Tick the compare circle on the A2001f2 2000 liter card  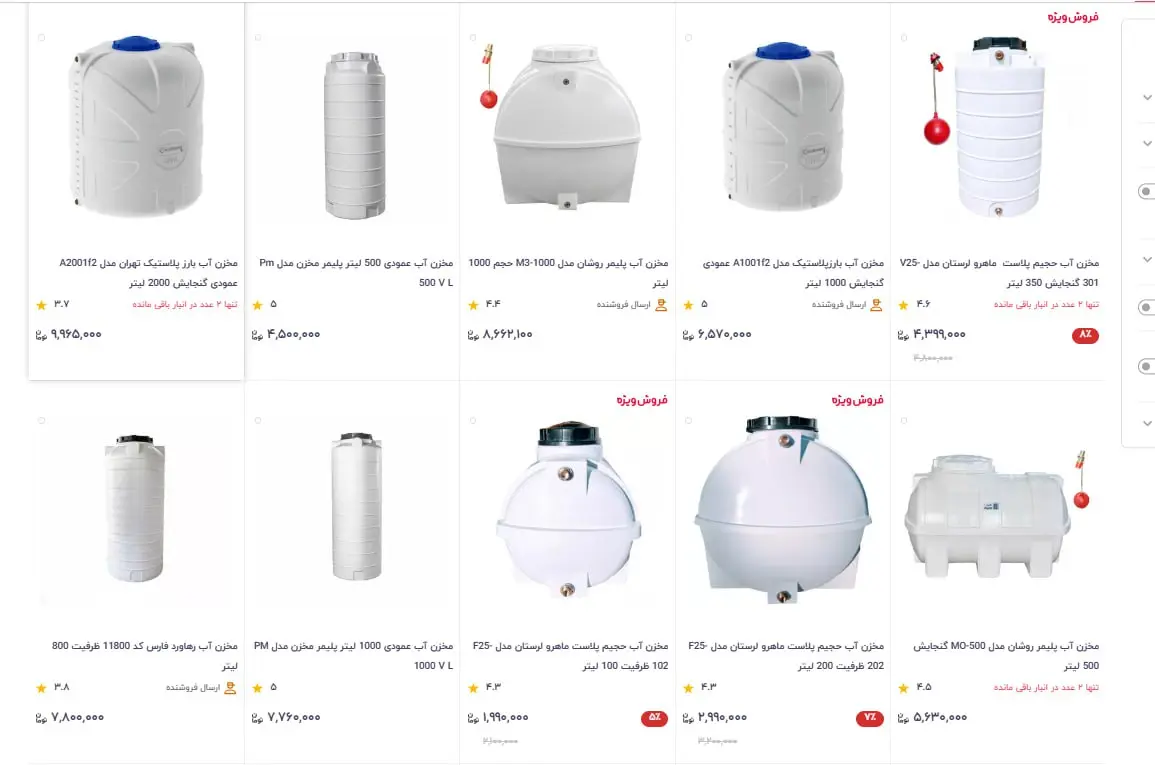[41, 38]
